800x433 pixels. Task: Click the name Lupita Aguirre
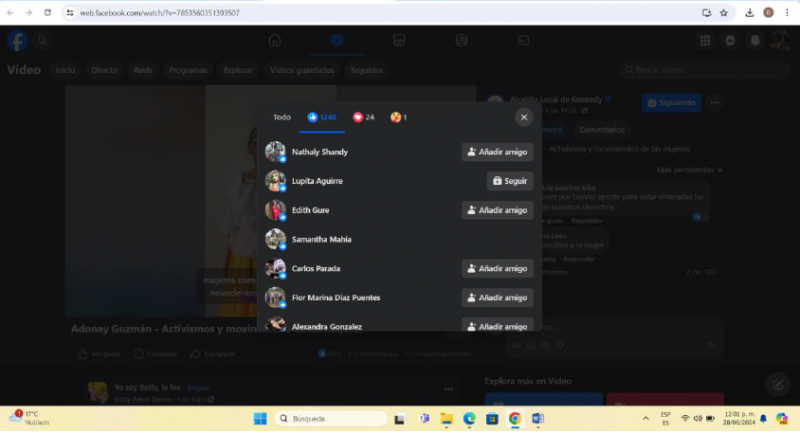[x=317, y=181]
